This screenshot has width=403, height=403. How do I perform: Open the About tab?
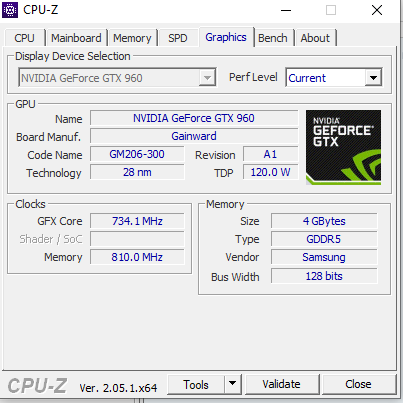(315, 38)
